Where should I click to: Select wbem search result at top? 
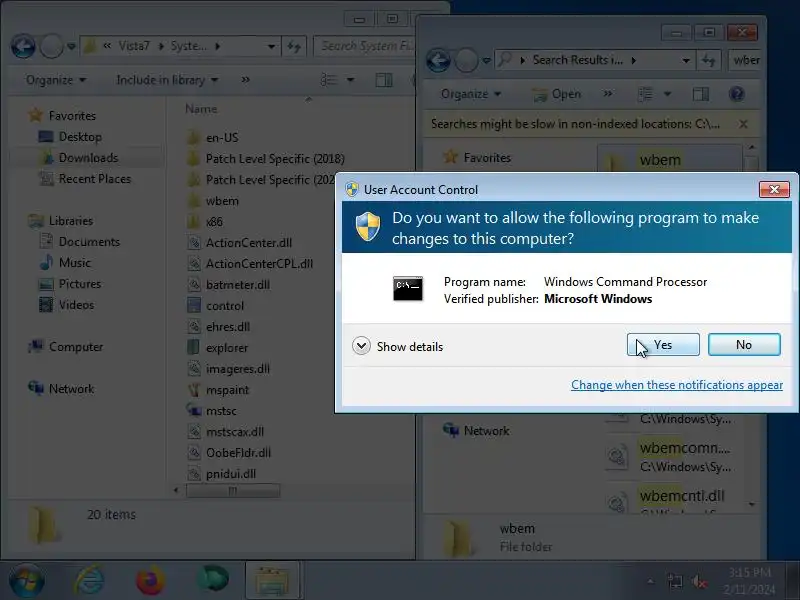(669, 160)
